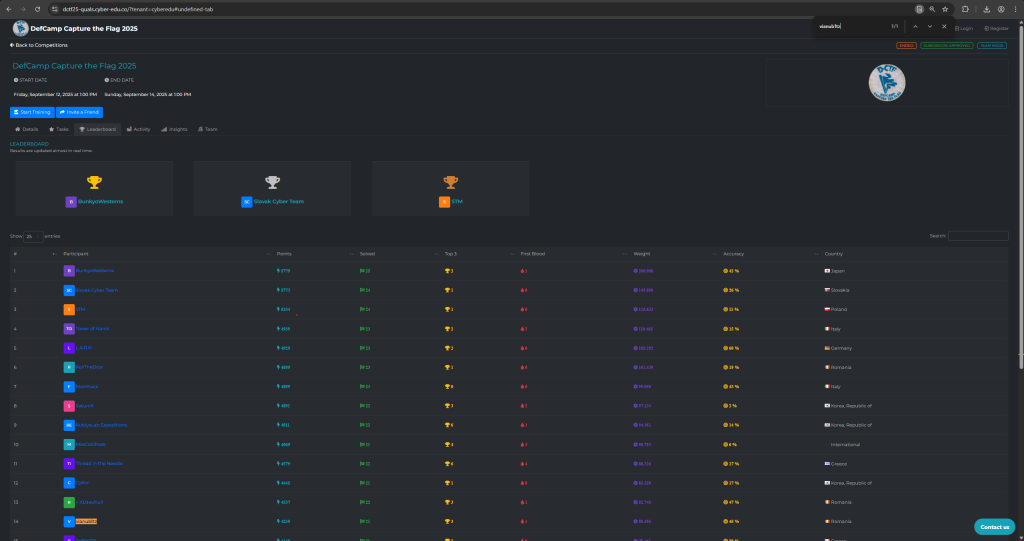Focus the leaderboard Search input field
This screenshot has width=1024, height=541.
(x=978, y=236)
